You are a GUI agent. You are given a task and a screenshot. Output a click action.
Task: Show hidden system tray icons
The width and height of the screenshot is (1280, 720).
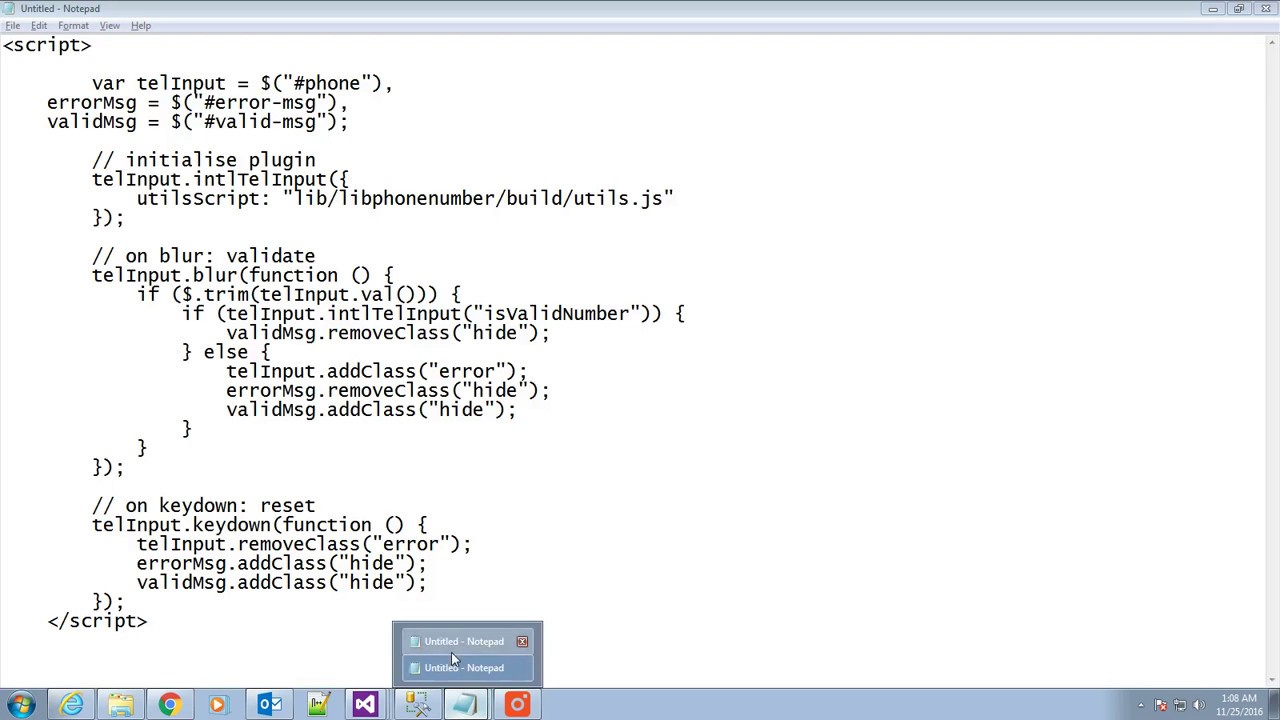(1141, 705)
